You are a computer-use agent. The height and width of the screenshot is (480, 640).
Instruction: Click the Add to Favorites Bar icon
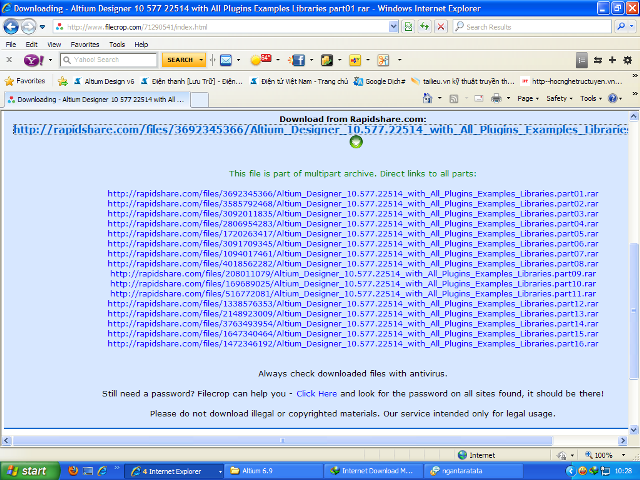62,81
